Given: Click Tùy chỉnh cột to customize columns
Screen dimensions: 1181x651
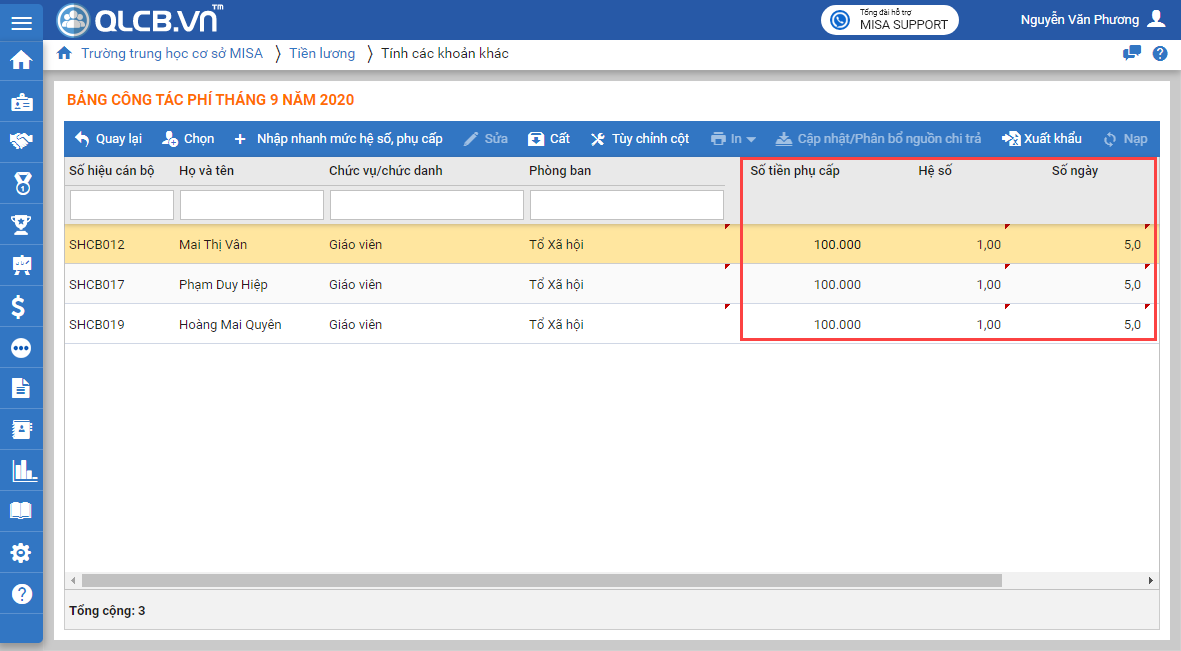Looking at the screenshot, I should (639, 139).
